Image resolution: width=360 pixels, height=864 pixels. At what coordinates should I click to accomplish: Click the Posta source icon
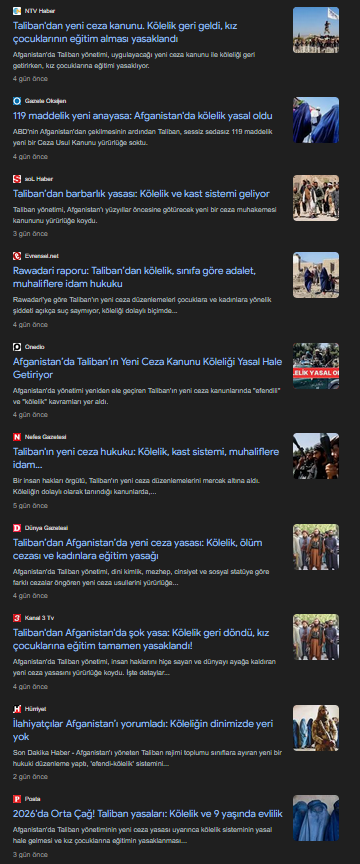pyautogui.click(x=17, y=799)
